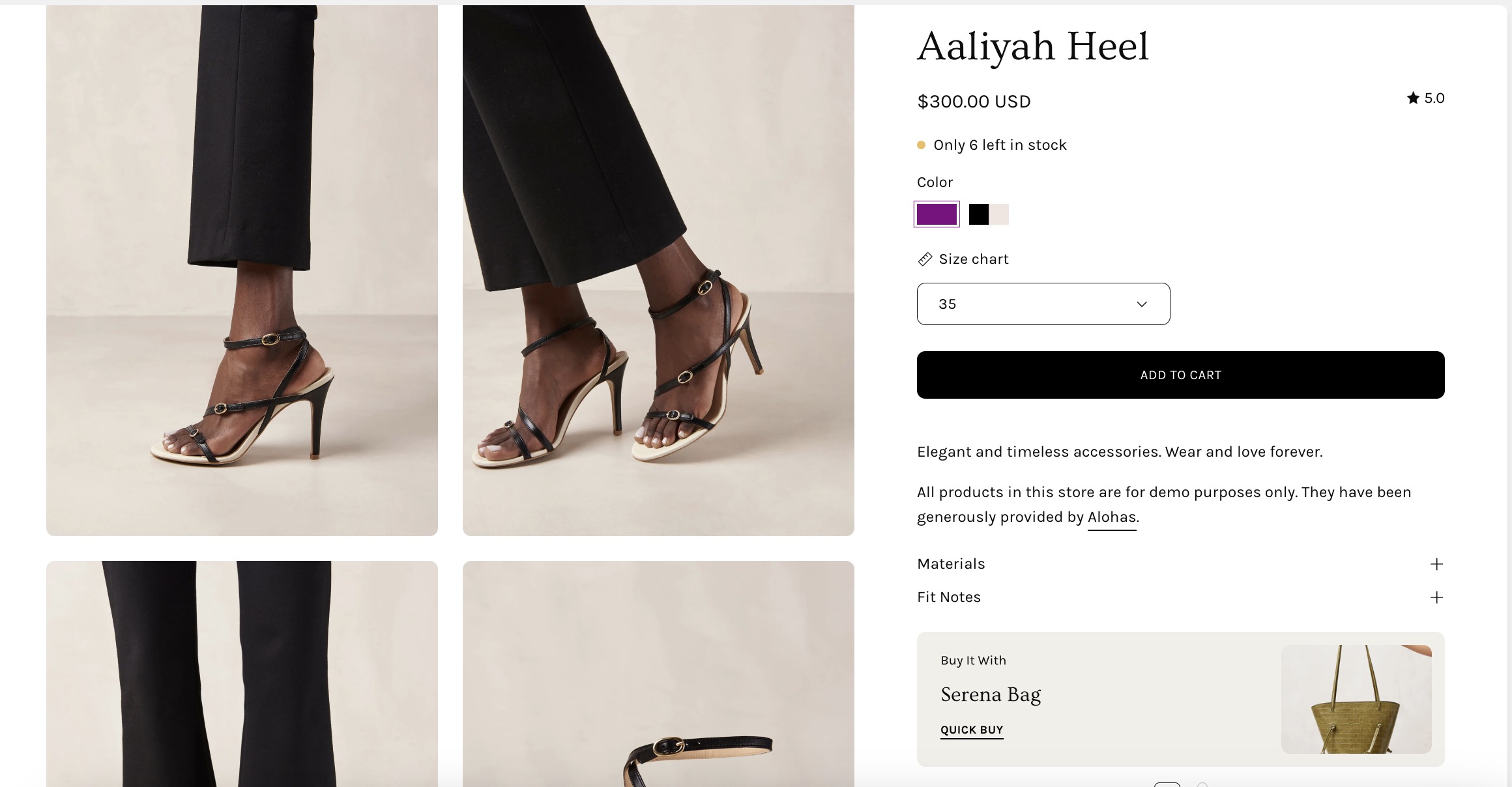
Task: Click the plus icon next to Fit Notes
Action: (1436, 597)
